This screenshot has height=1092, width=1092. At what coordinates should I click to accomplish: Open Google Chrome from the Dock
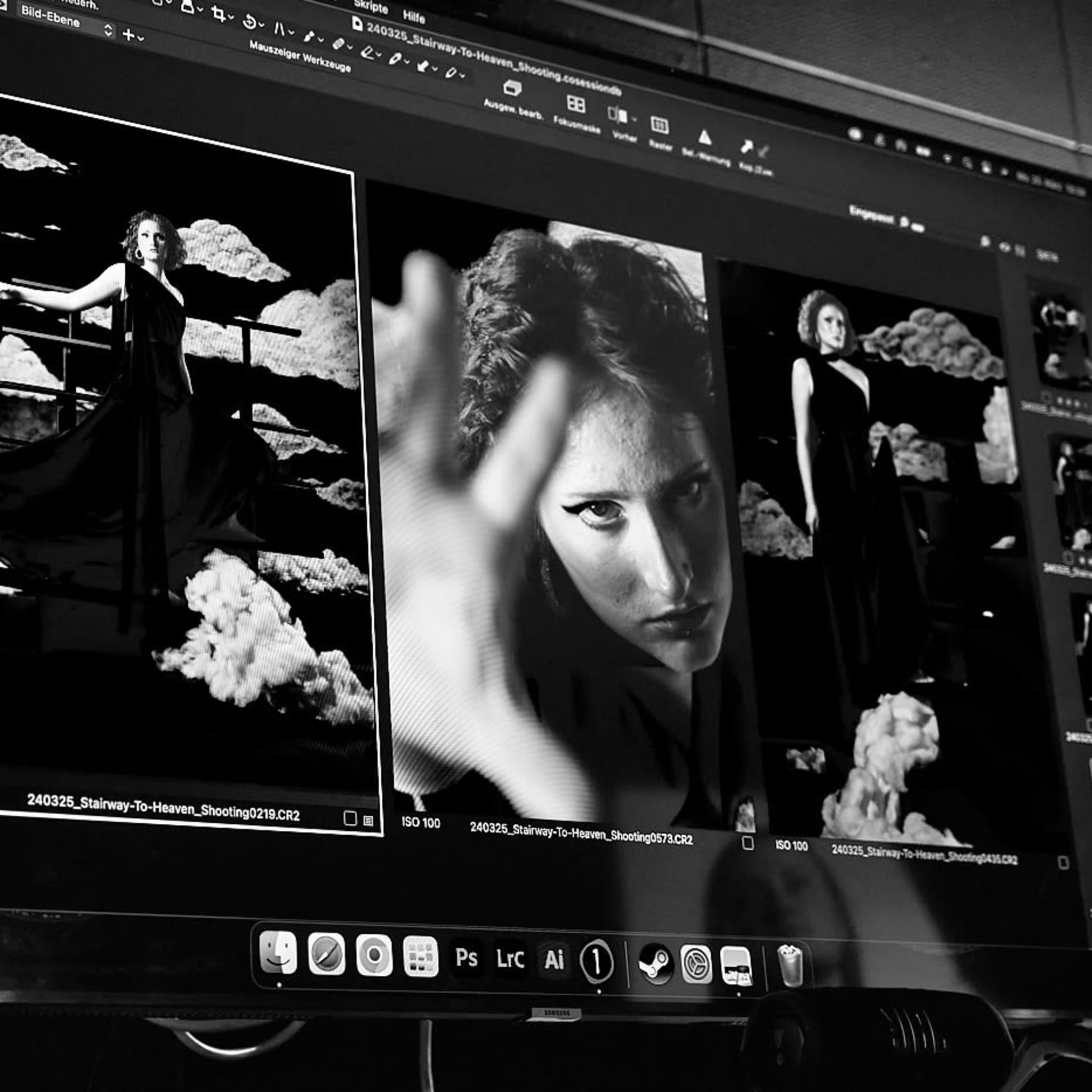(374, 955)
